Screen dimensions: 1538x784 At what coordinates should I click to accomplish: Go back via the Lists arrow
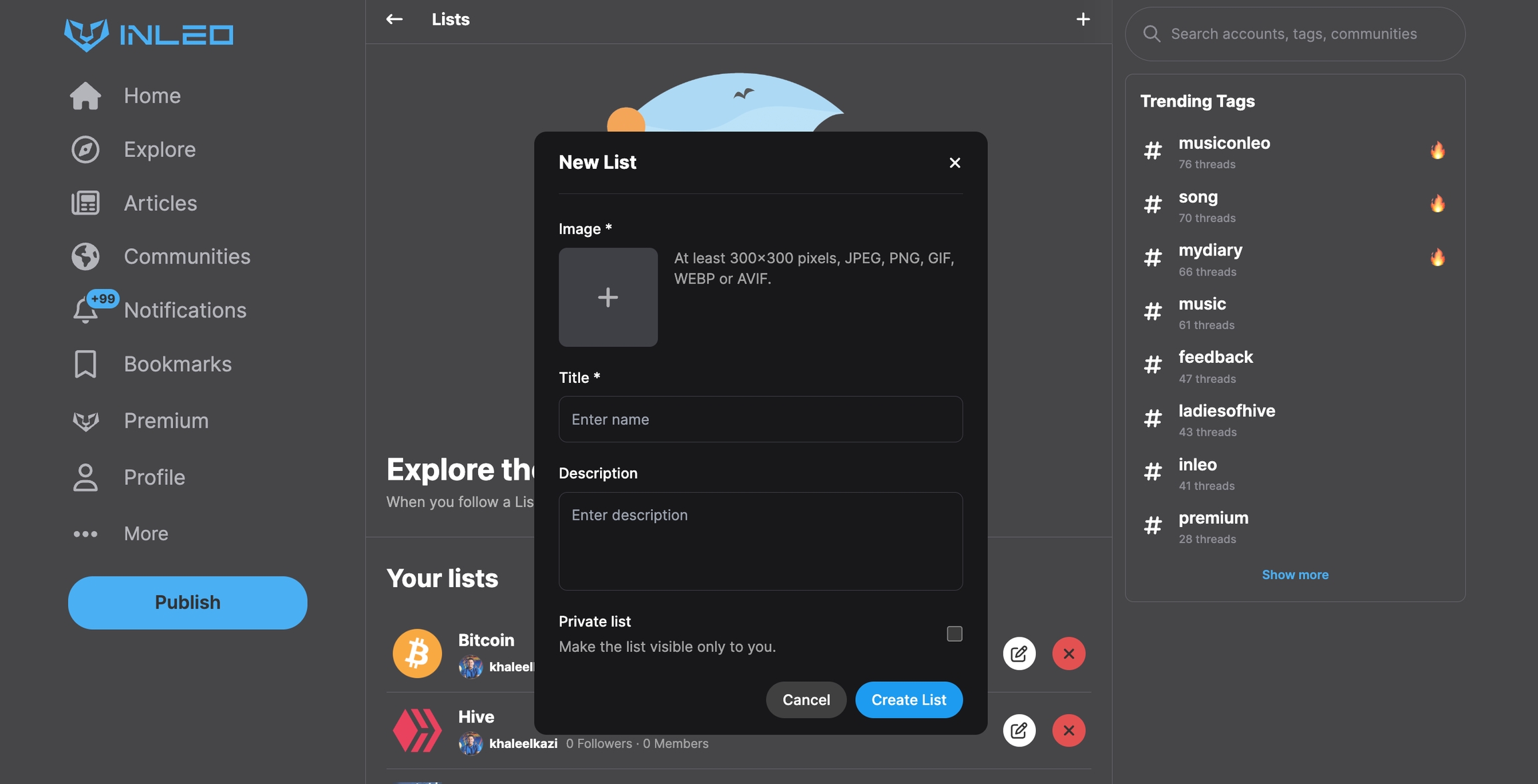pos(395,19)
